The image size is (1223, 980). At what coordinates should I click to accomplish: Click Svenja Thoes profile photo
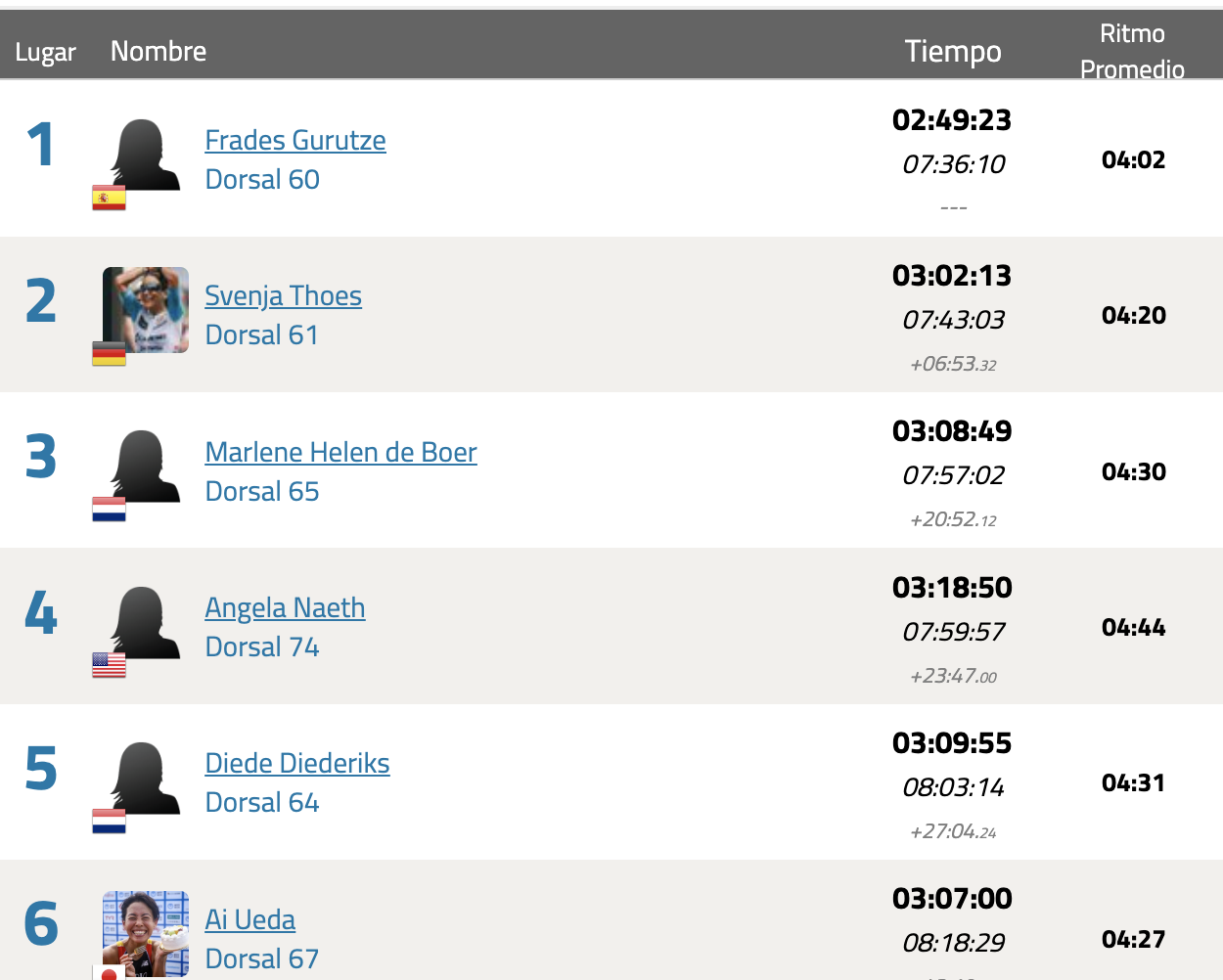click(x=146, y=309)
